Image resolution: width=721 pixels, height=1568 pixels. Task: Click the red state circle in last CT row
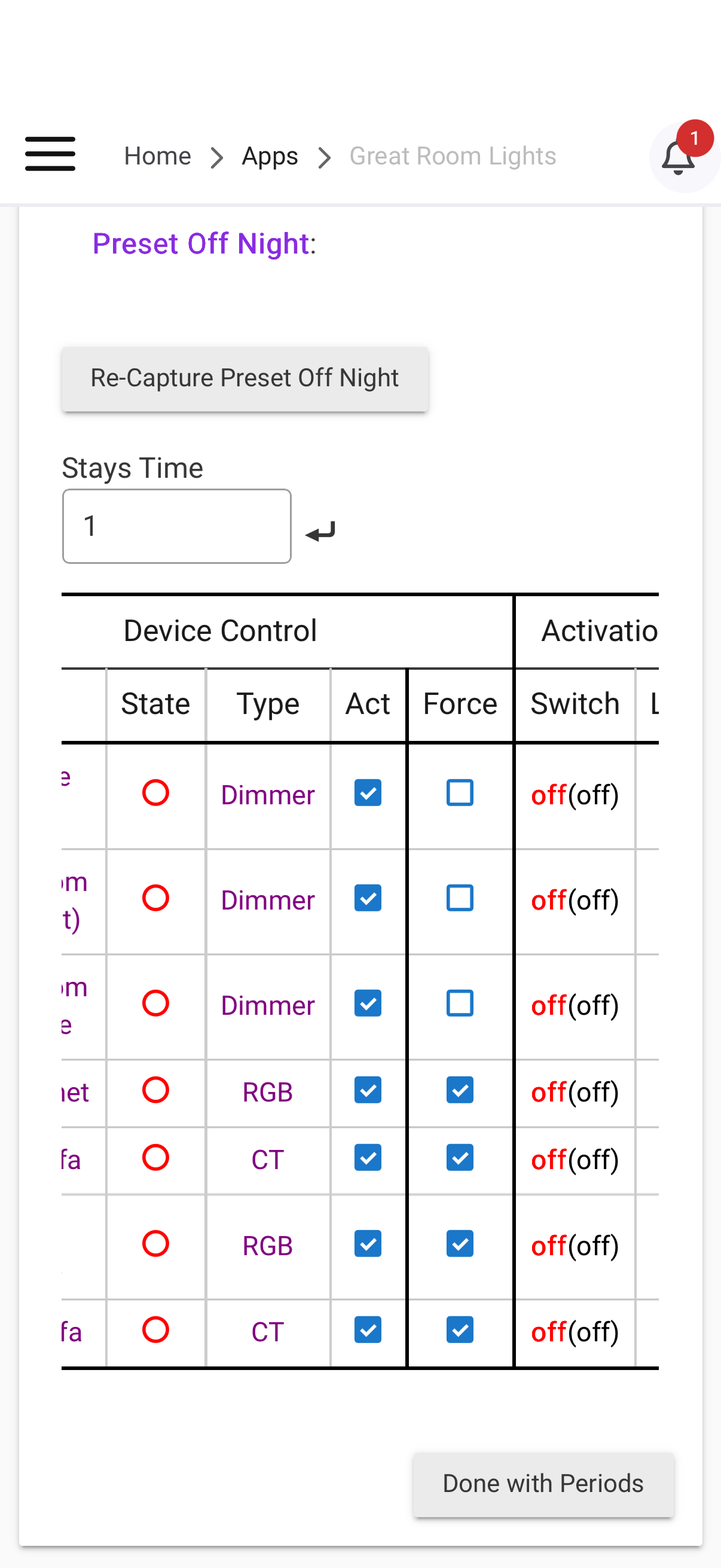coord(155,1329)
